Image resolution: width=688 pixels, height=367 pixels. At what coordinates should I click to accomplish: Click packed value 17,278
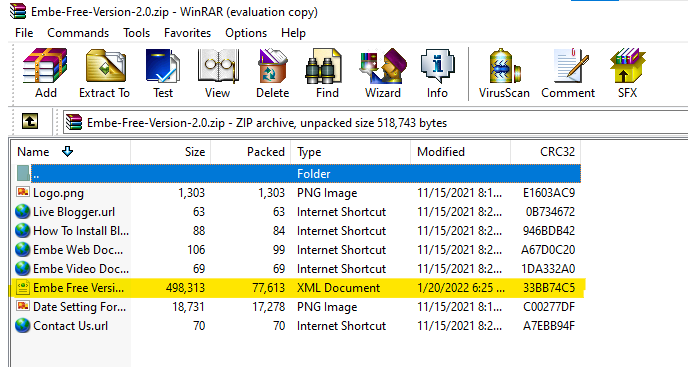click(268, 306)
